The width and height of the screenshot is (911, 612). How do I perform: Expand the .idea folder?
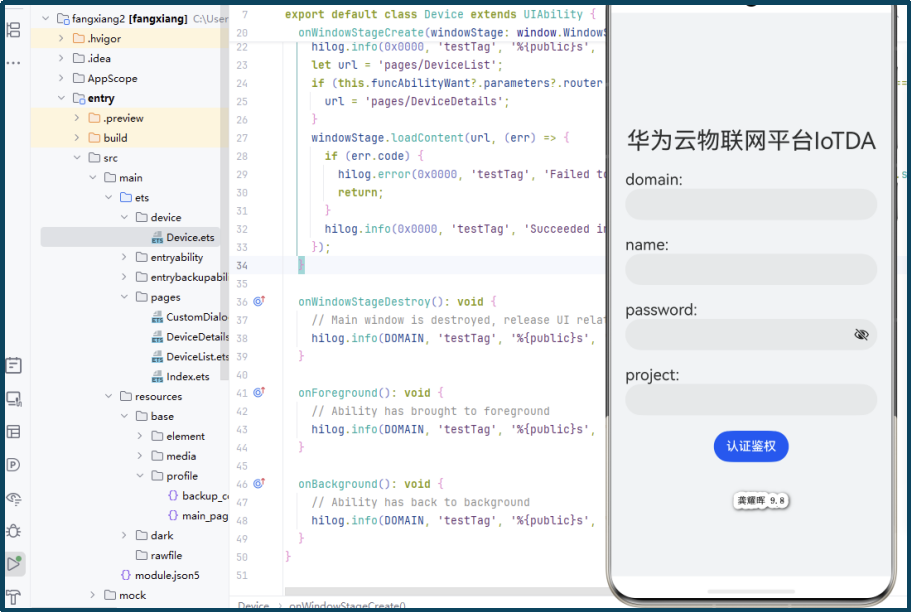coord(61,58)
